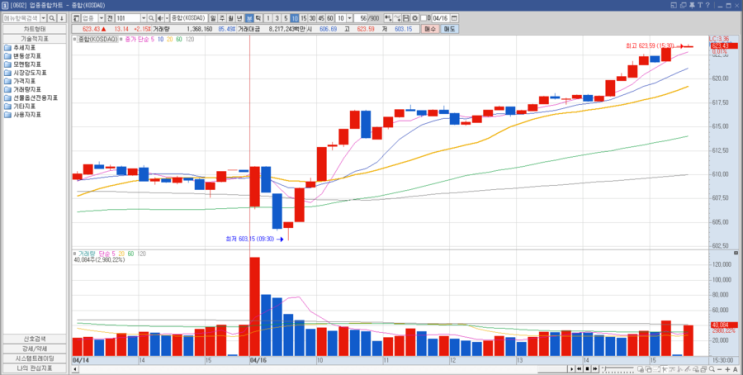Open the menu search dropdown arrow
Viewport: 743px width, 375px height.
tap(43, 18)
